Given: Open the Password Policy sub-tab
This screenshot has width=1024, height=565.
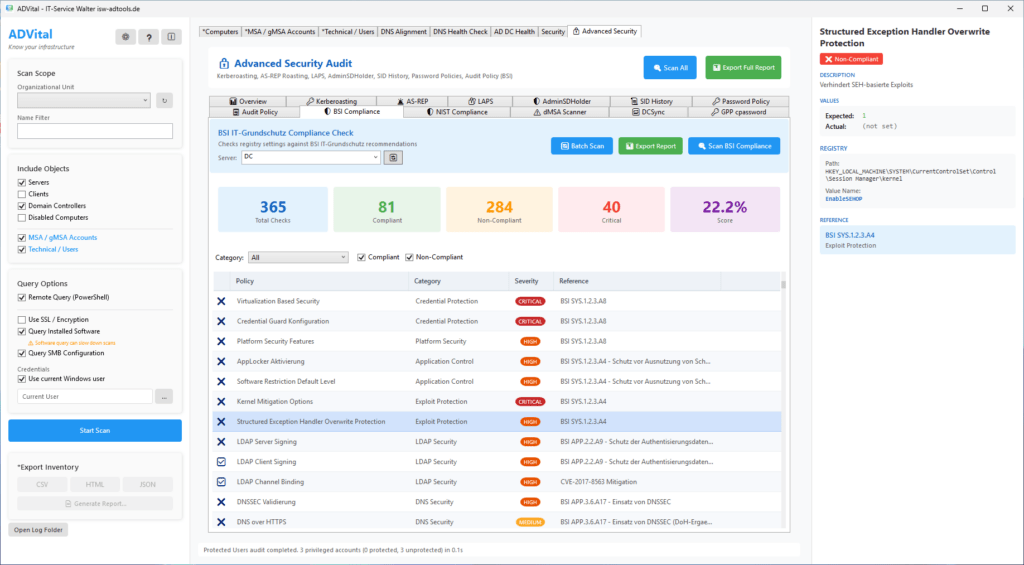Looking at the screenshot, I should (x=741, y=101).
